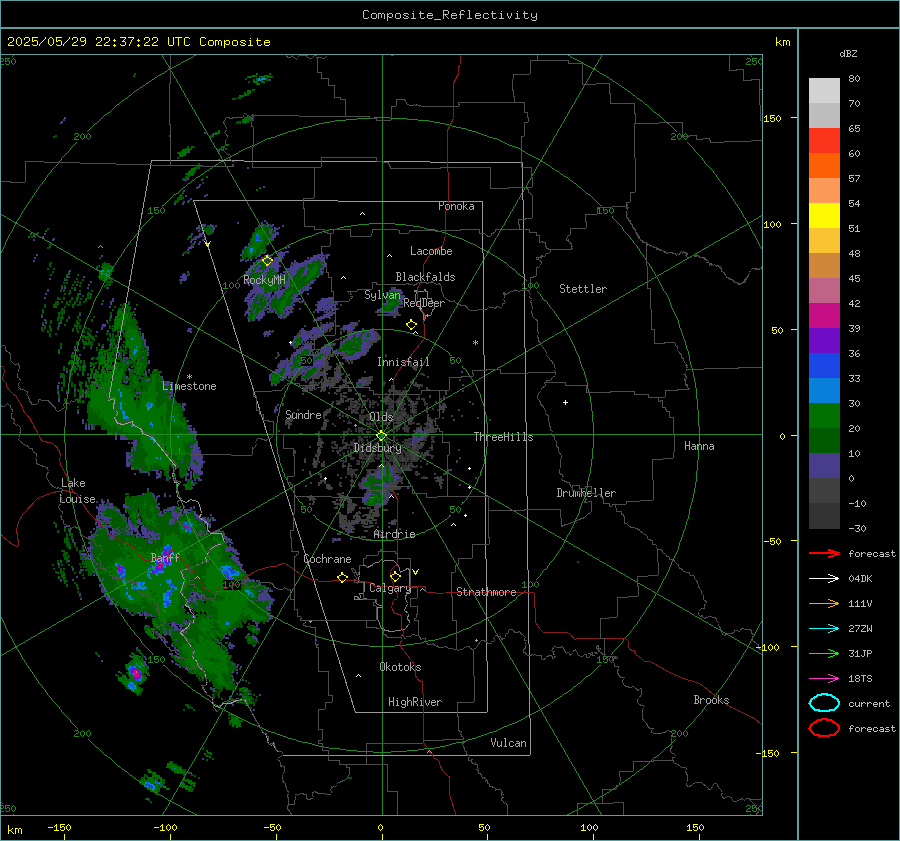Select the Strathmore town label
This screenshot has height=841, width=900.
pyautogui.click(x=486, y=592)
